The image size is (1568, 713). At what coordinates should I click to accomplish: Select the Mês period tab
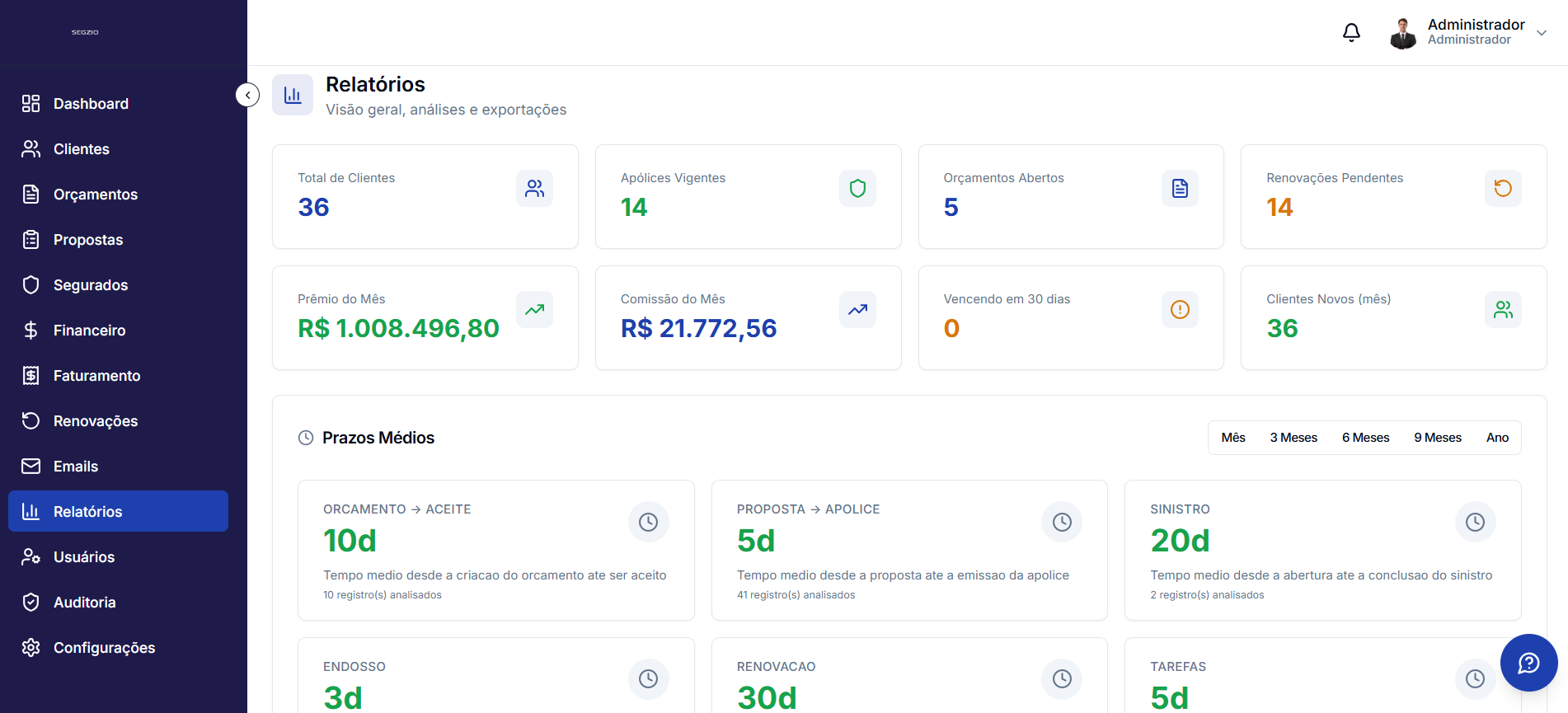point(1233,438)
